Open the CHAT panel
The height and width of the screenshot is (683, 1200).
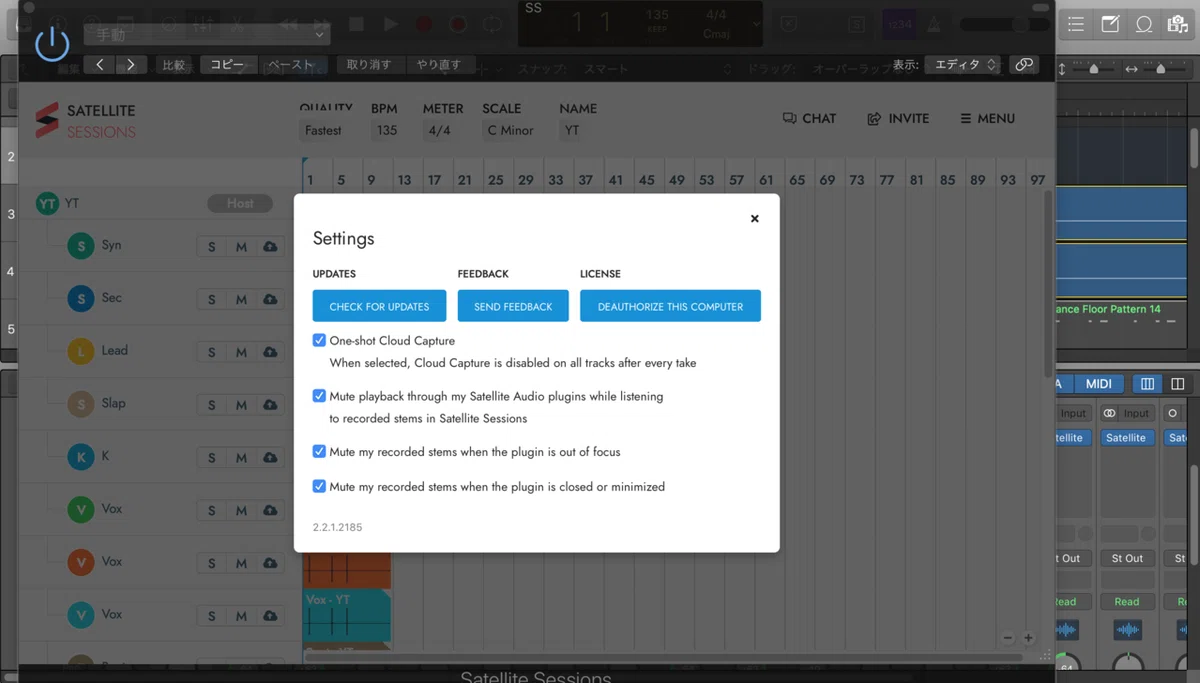(x=809, y=118)
